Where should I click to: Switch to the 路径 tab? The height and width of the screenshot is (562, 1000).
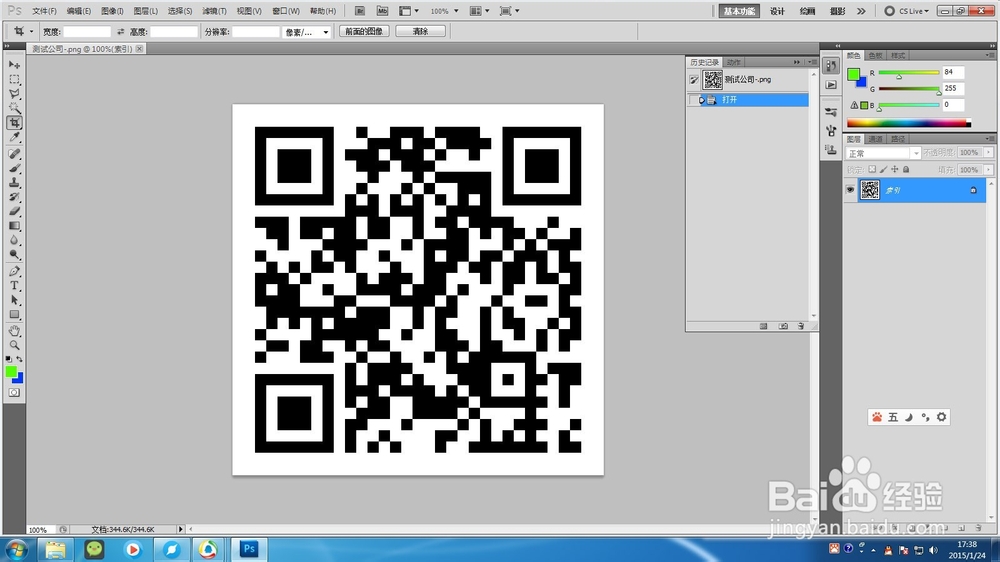(898, 139)
